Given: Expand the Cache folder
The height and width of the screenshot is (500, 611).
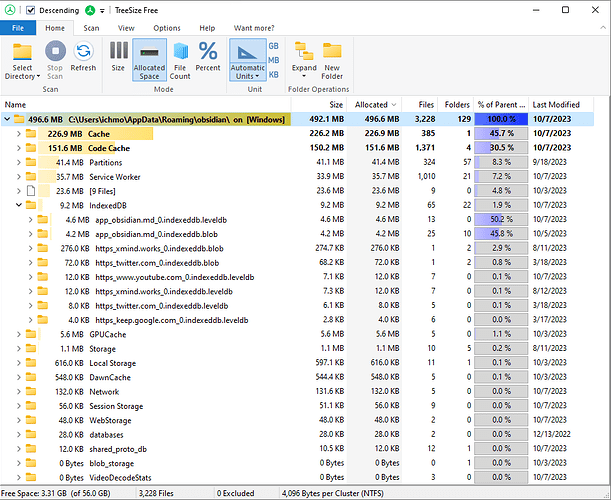Looking at the screenshot, I should 18,134.
